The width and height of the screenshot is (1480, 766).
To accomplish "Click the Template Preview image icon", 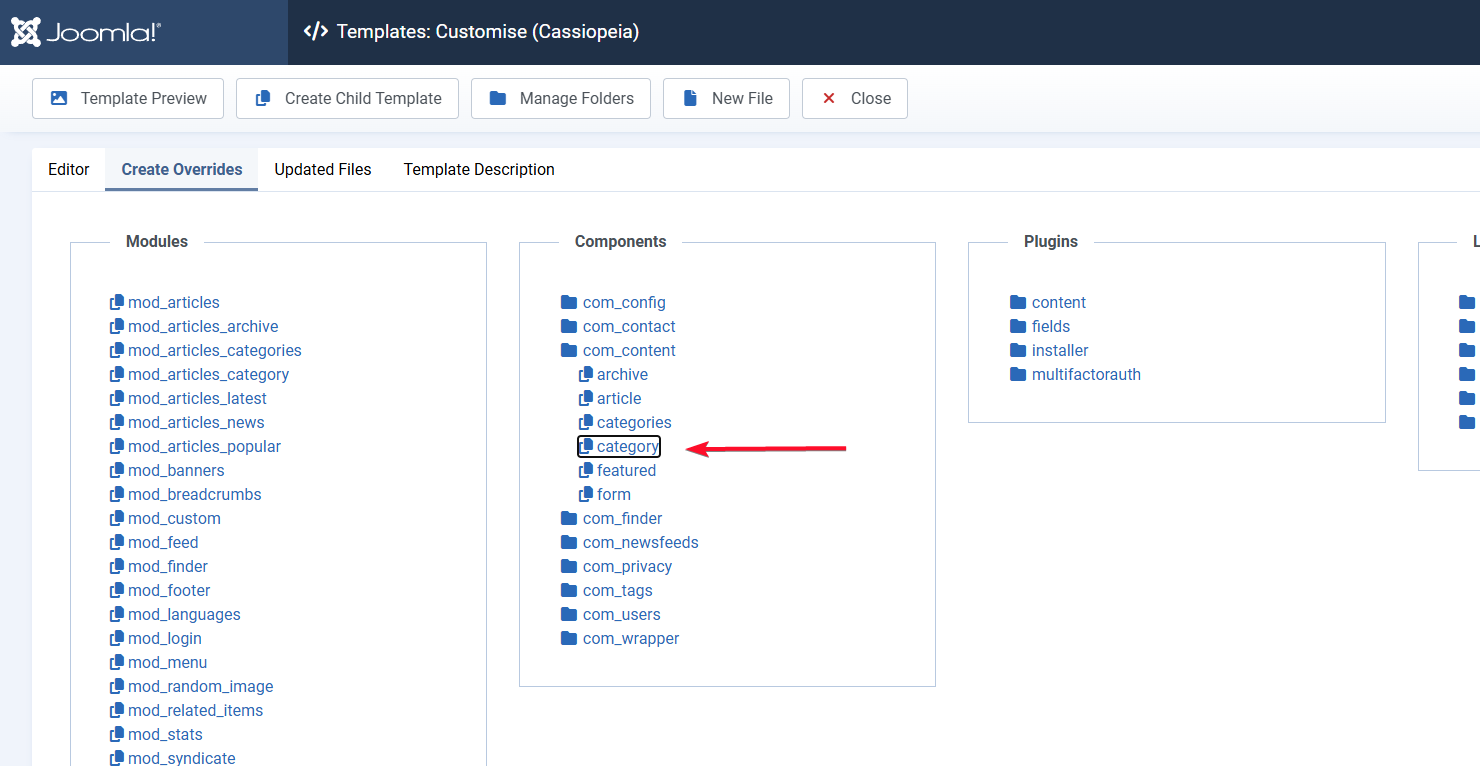I will click(59, 98).
